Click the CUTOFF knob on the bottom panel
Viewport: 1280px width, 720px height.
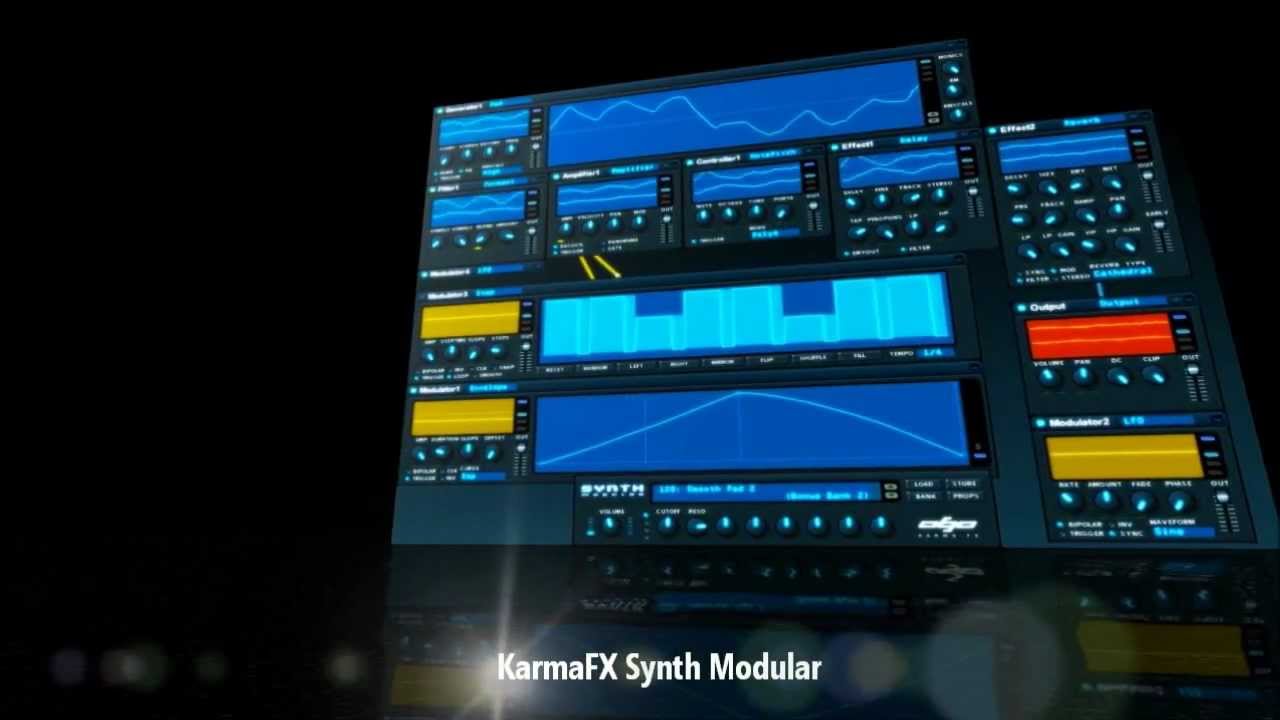[x=667, y=523]
